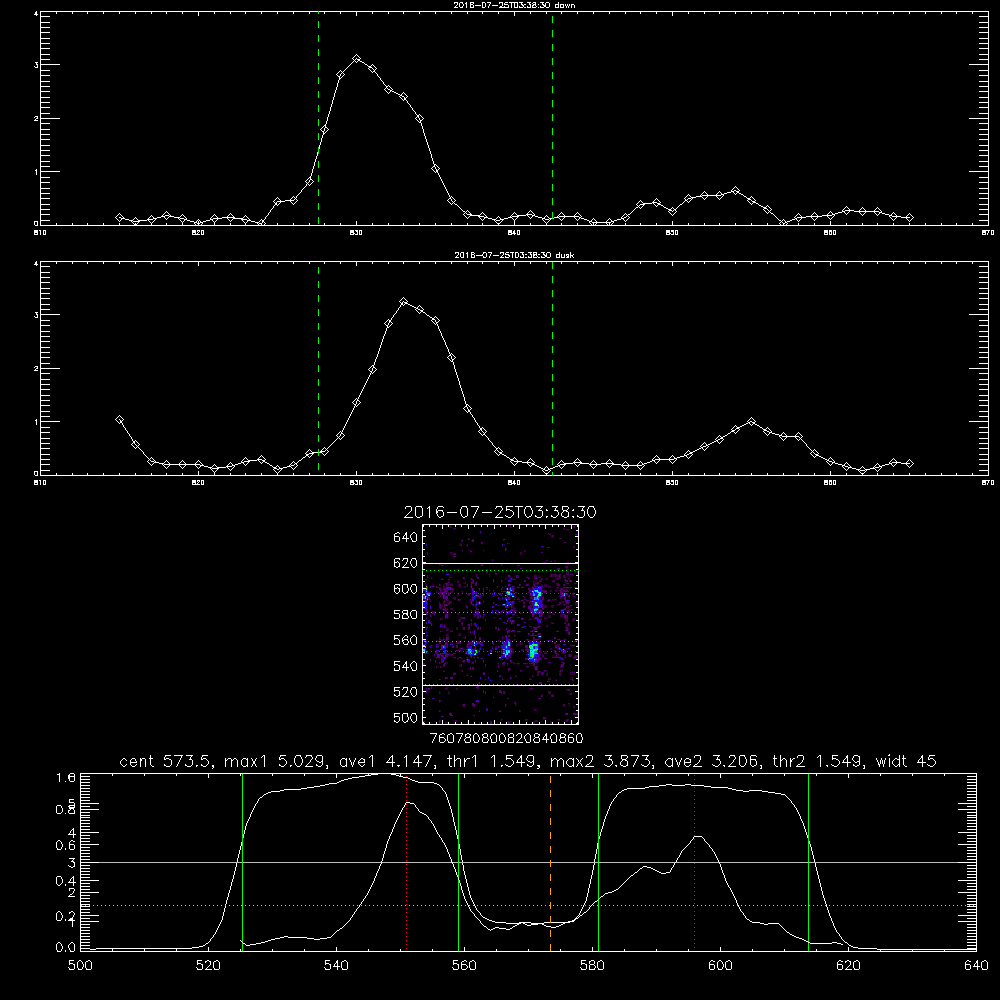Click the '600' label on heat map y-axis

pyautogui.click(x=406, y=589)
